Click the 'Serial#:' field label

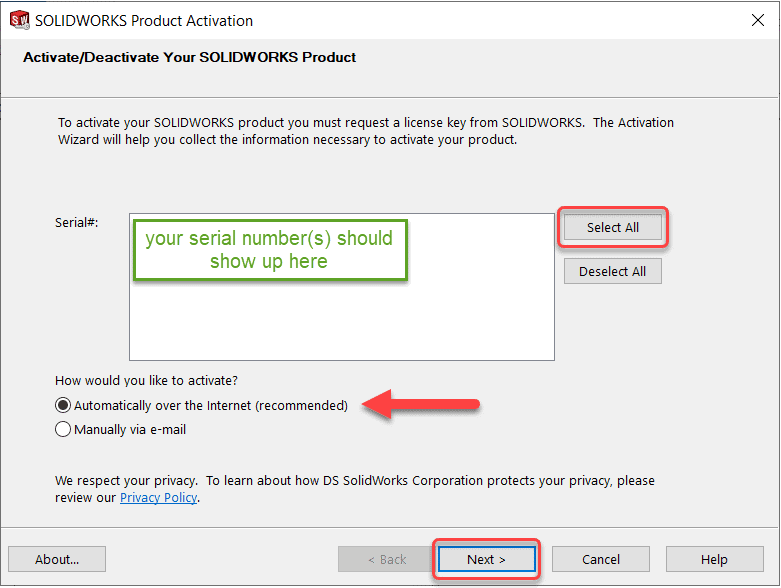click(x=77, y=222)
